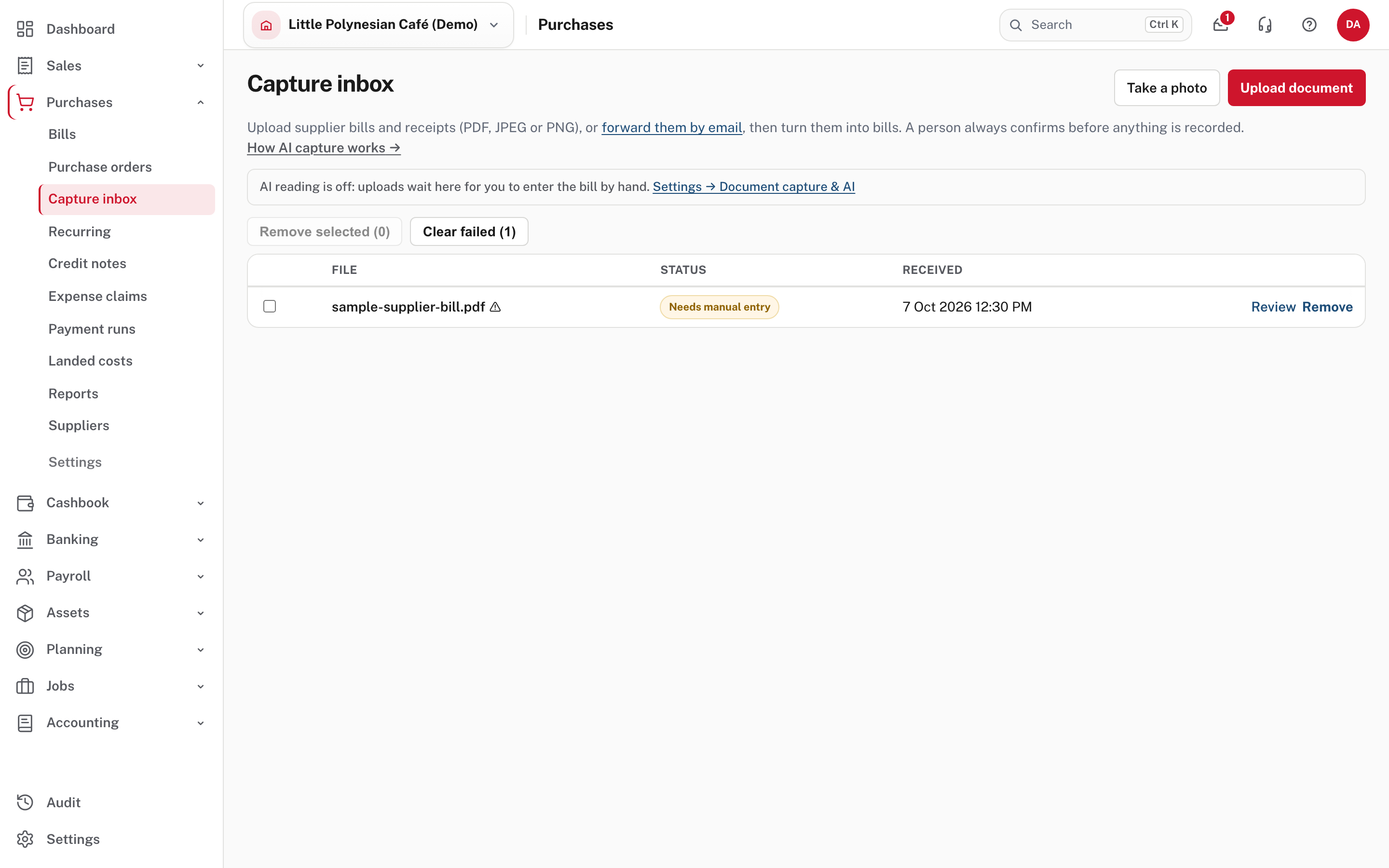Expand the Cashbook section chevron
The width and height of the screenshot is (1389, 868).
[200, 503]
